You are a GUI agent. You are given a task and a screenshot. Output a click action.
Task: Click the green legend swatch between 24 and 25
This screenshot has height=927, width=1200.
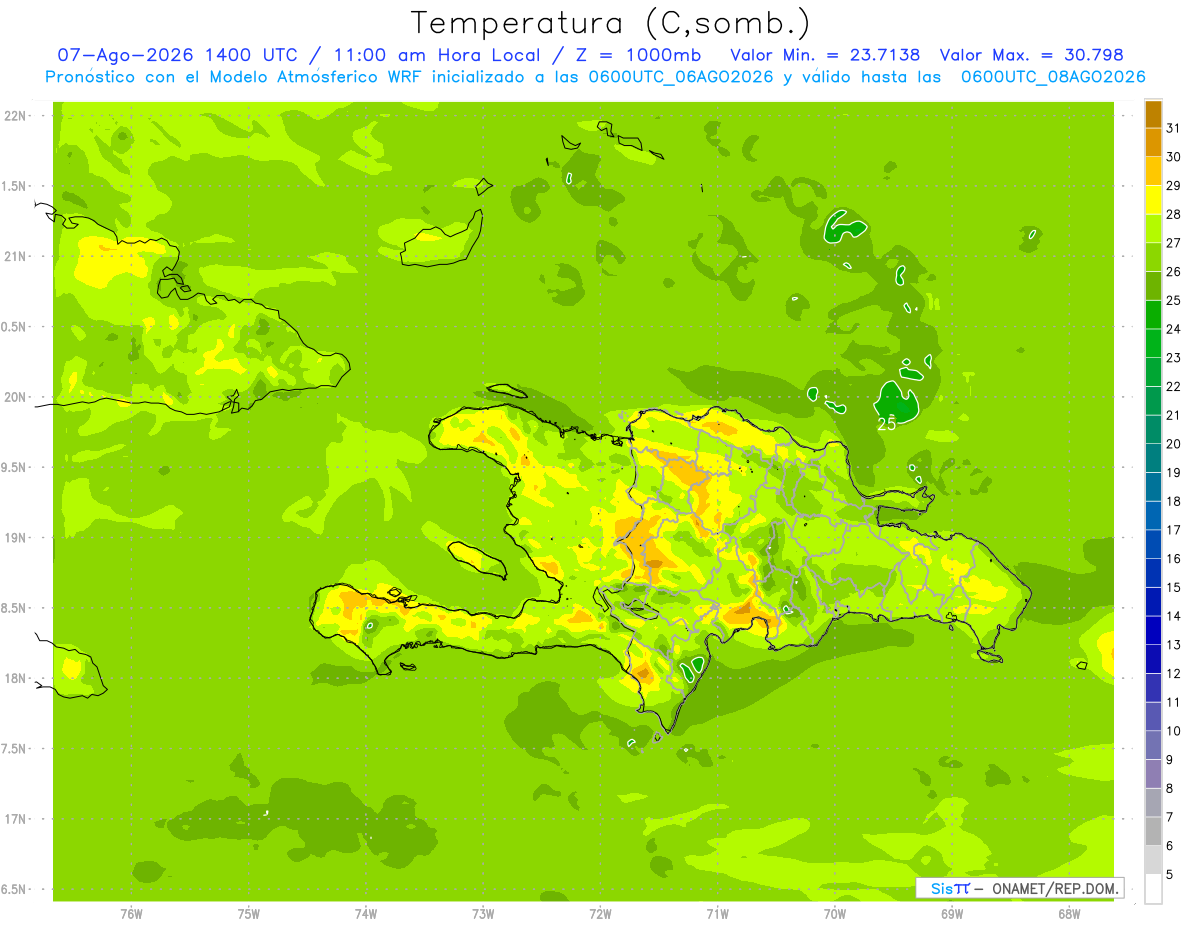click(1153, 315)
